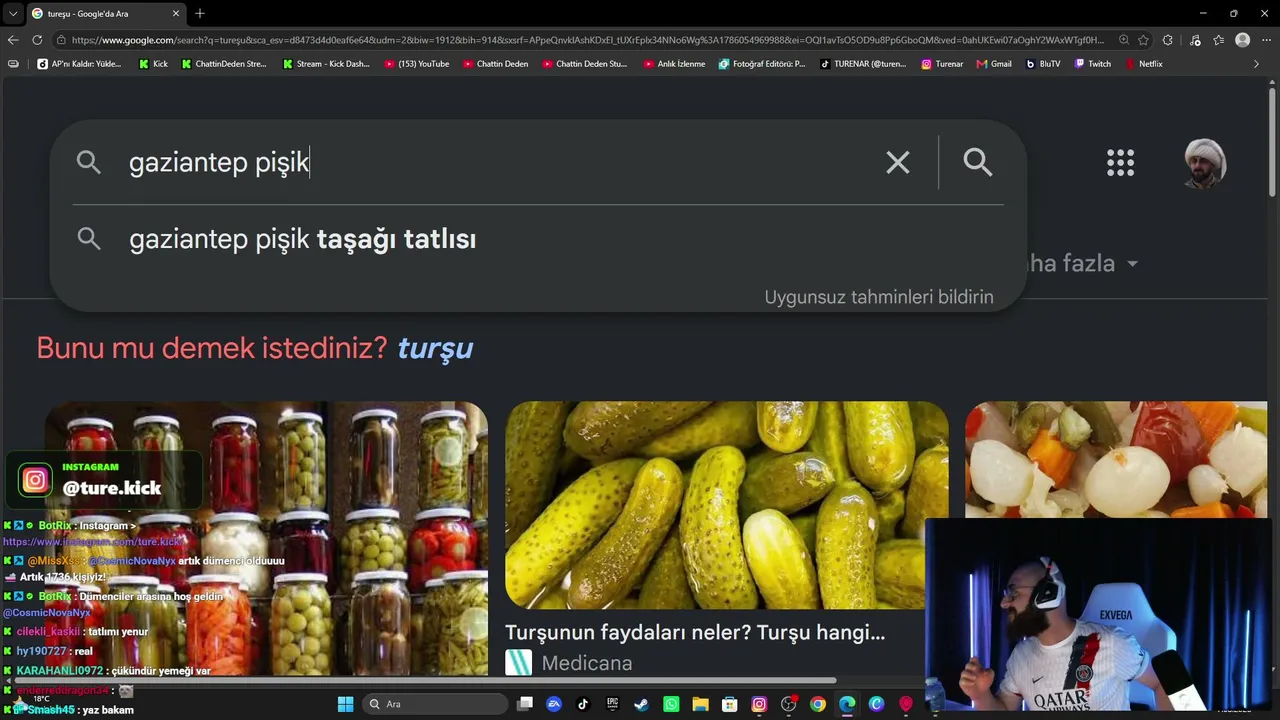Image resolution: width=1280 pixels, height=720 pixels.
Task: Click the suggested correction 'turşu'
Action: pos(435,348)
